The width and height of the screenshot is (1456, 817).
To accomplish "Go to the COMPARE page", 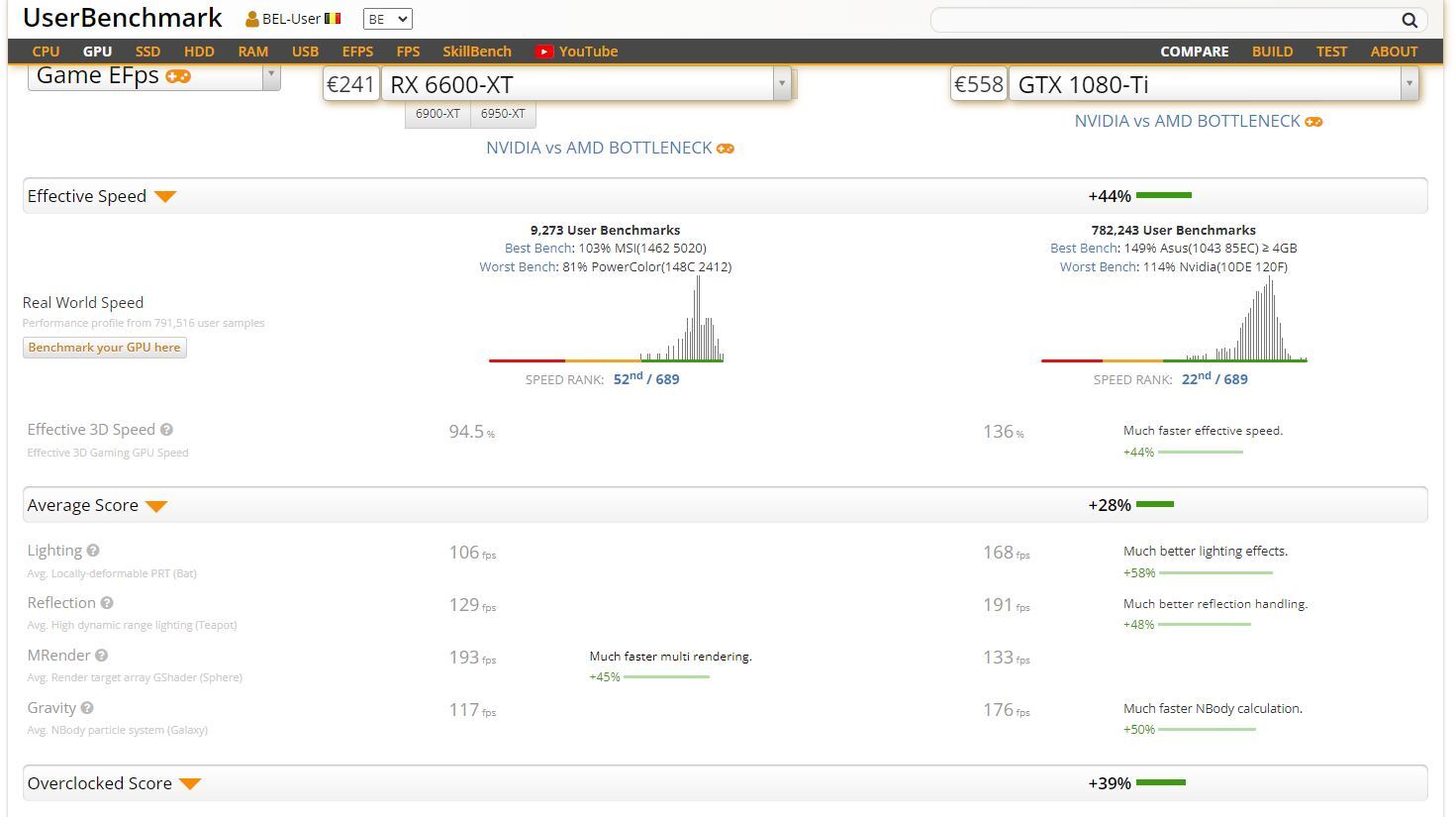I will coord(1195,51).
